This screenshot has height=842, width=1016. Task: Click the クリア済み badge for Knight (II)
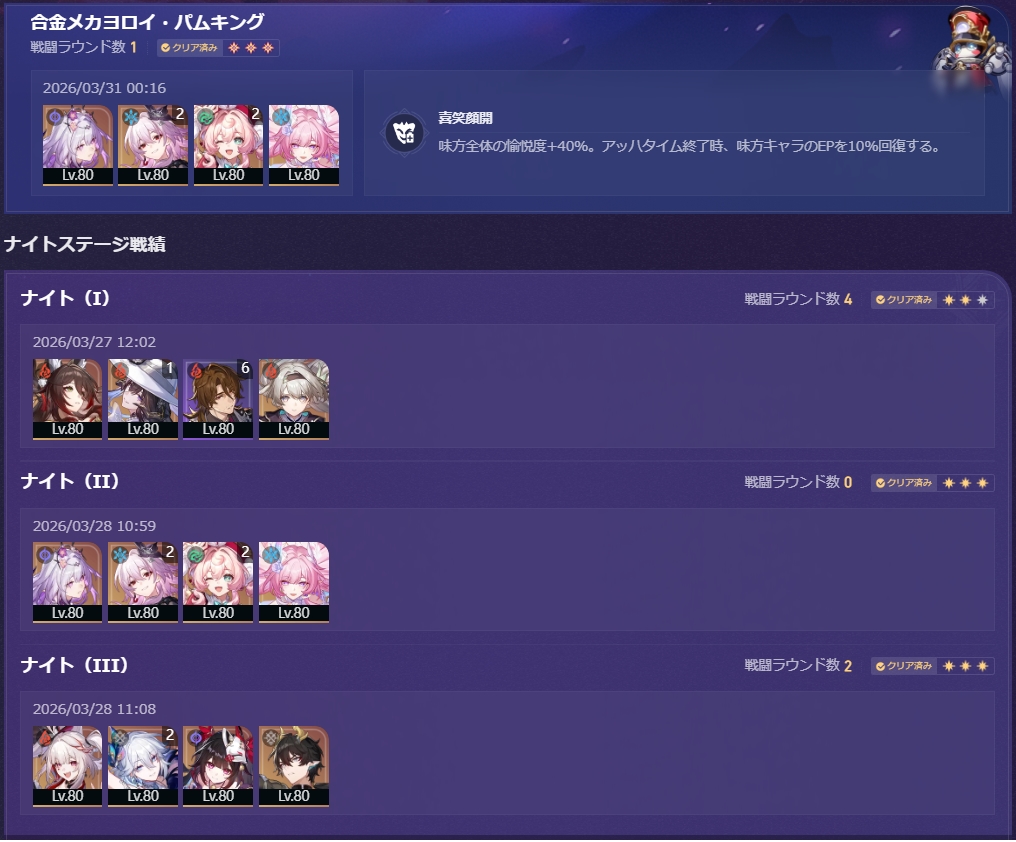point(903,482)
